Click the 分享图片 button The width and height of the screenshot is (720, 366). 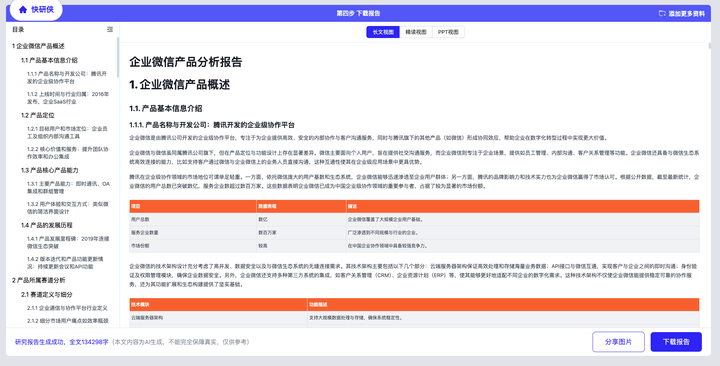coord(618,342)
